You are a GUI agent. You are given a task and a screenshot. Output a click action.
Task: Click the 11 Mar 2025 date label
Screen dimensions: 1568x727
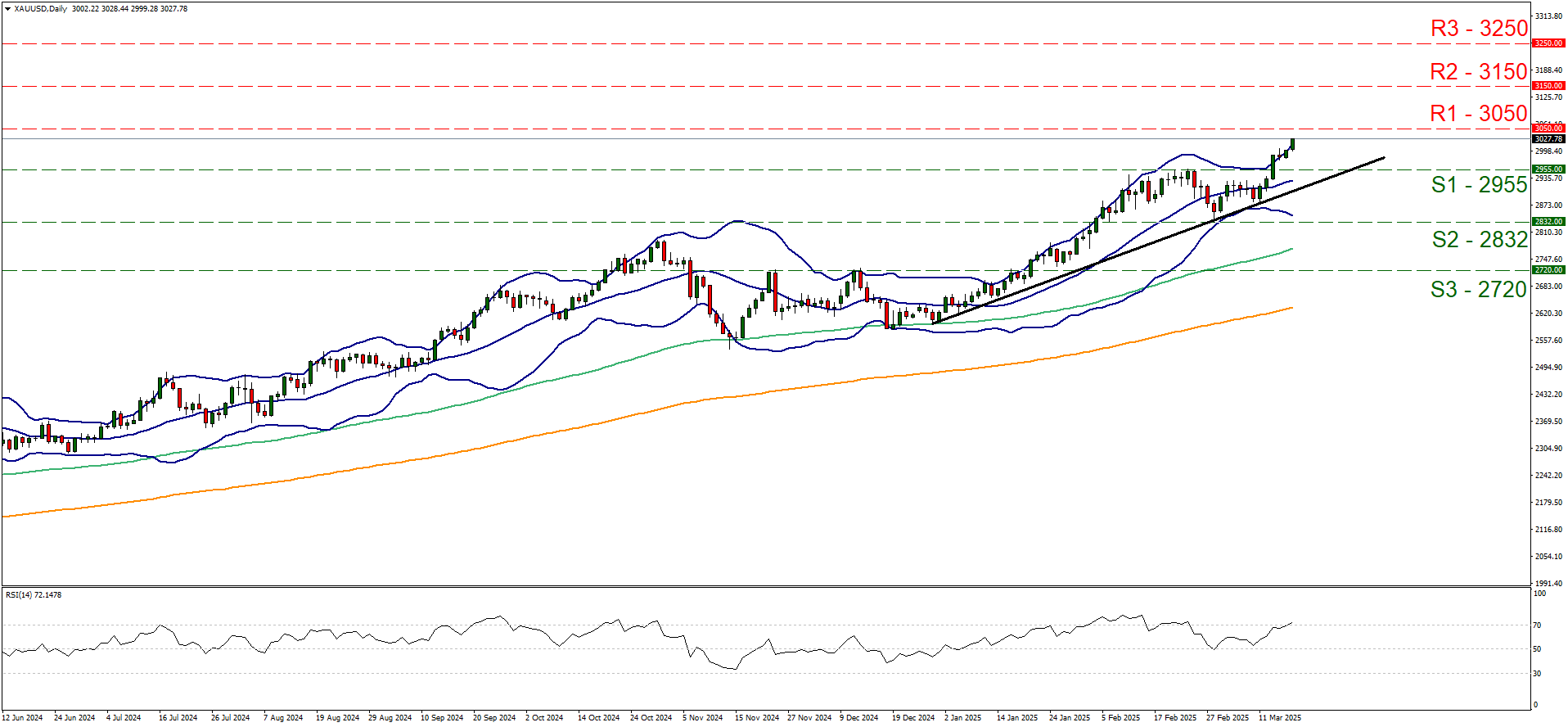pyautogui.click(x=1279, y=718)
